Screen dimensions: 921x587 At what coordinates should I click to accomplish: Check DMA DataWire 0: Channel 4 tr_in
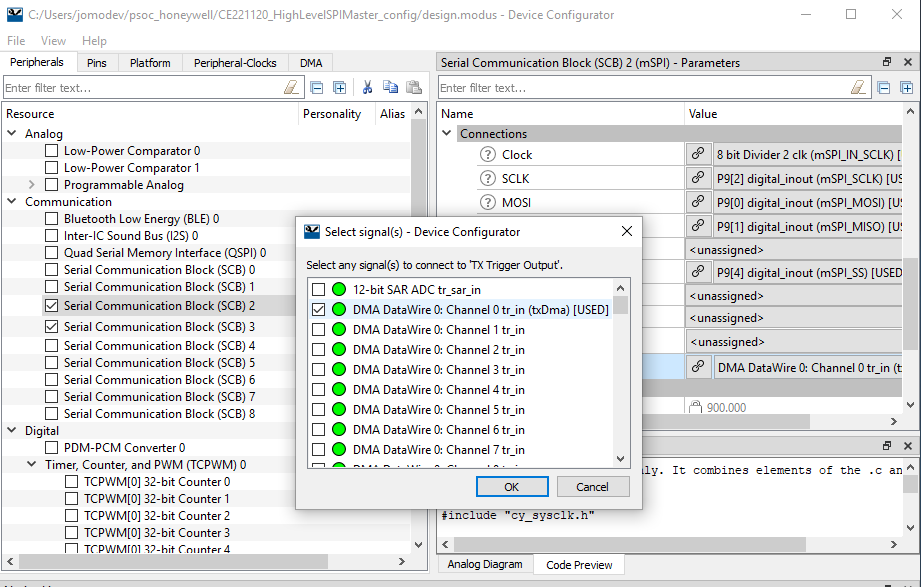point(318,390)
